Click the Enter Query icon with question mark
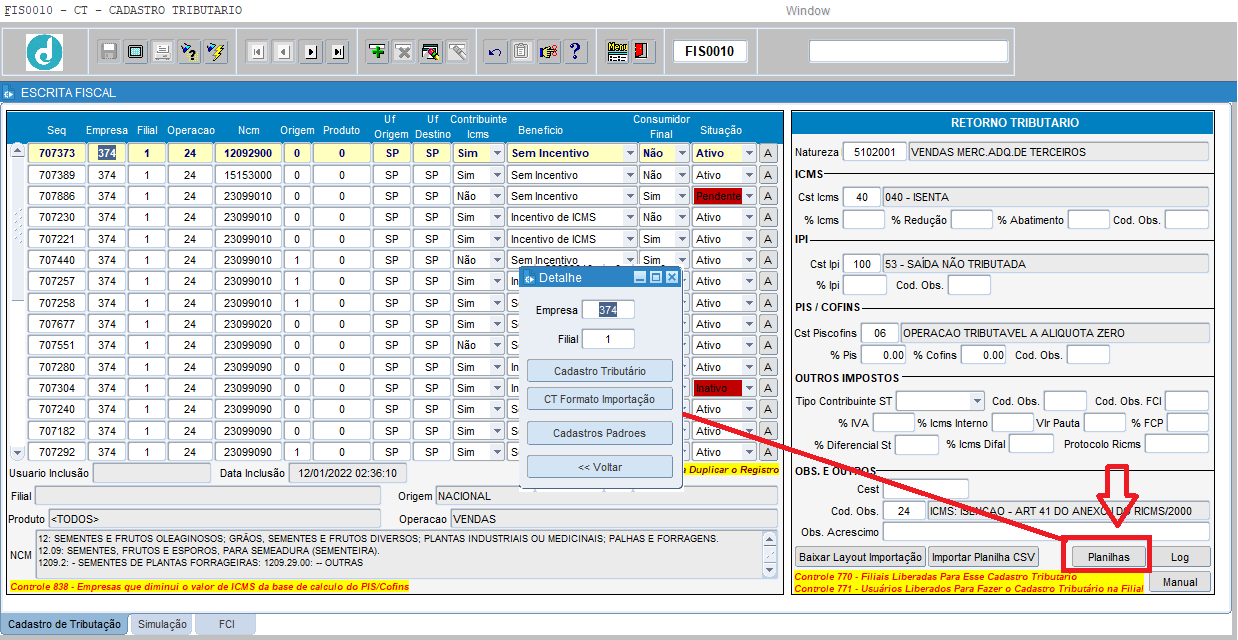The width and height of the screenshot is (1238, 640). [x=188, y=51]
